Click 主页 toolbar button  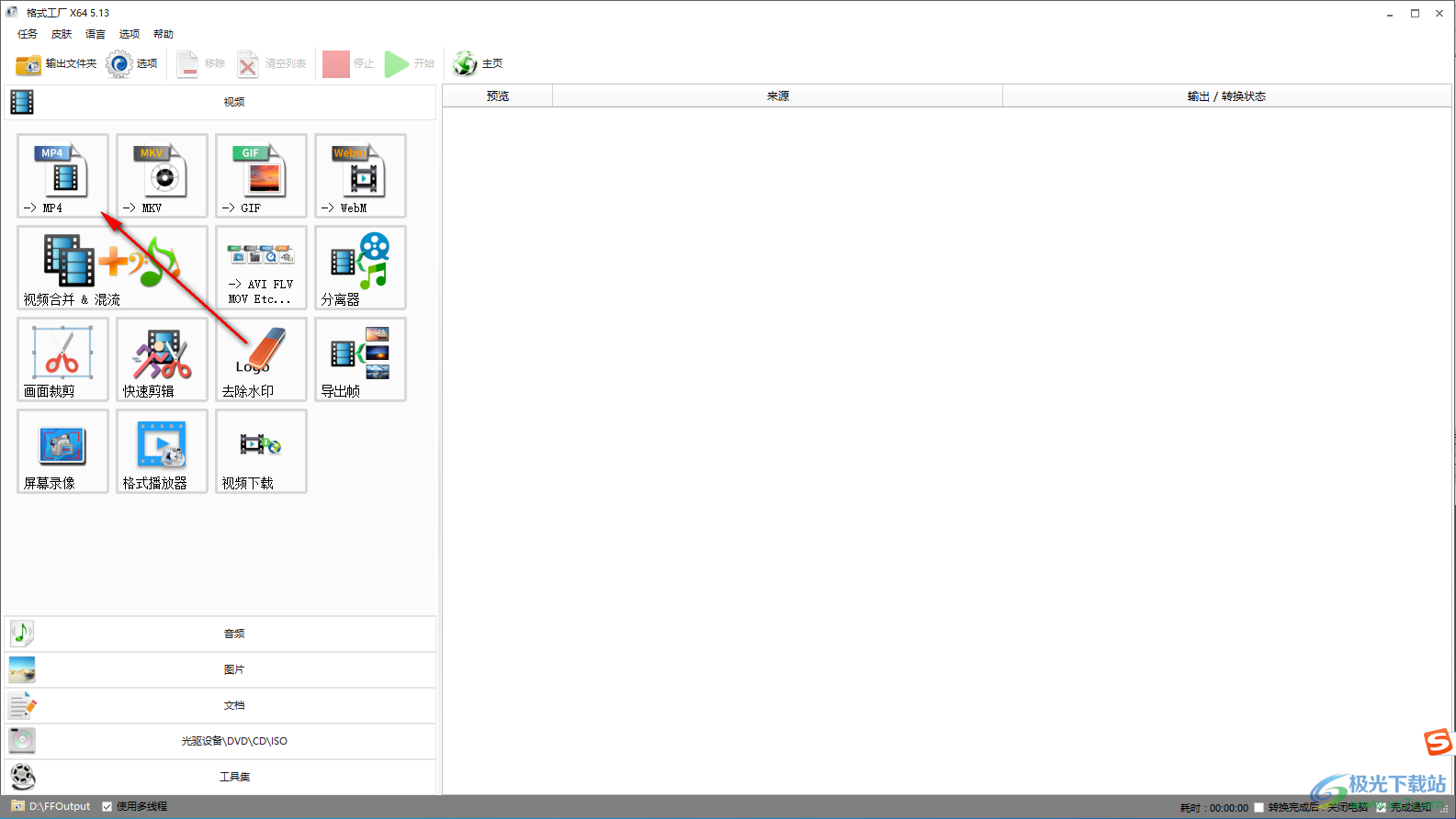478,63
